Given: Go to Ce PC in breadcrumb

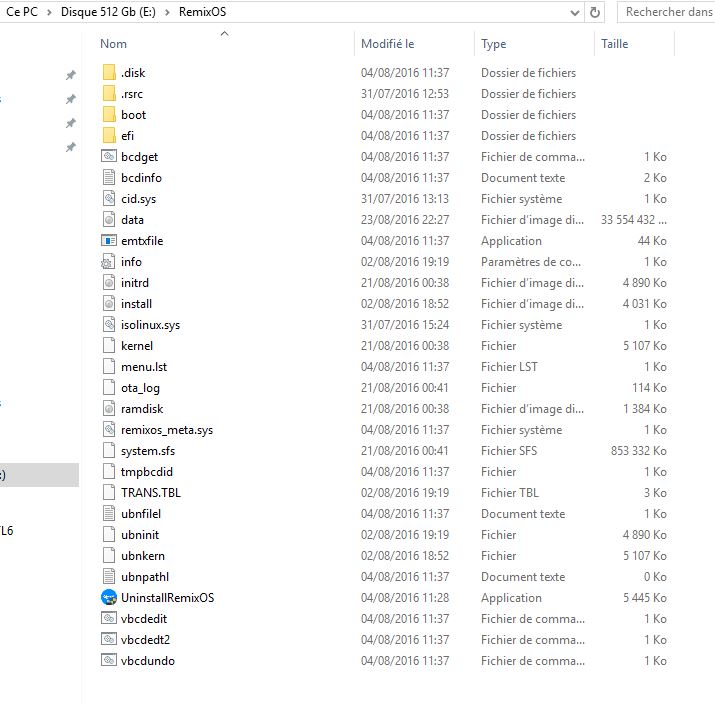Looking at the screenshot, I should (22, 12).
